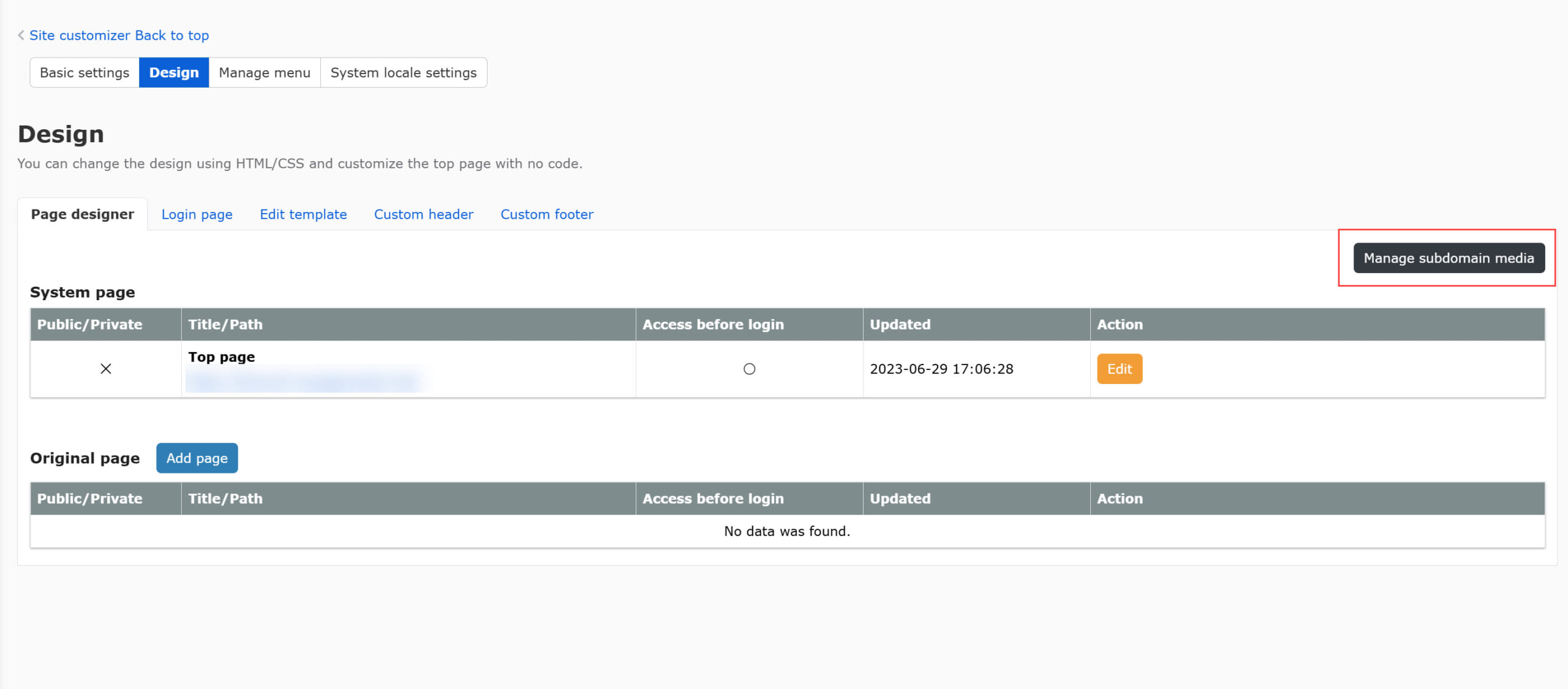The width and height of the screenshot is (1568, 689).
Task: Click the Top page title text
Action: point(221,357)
